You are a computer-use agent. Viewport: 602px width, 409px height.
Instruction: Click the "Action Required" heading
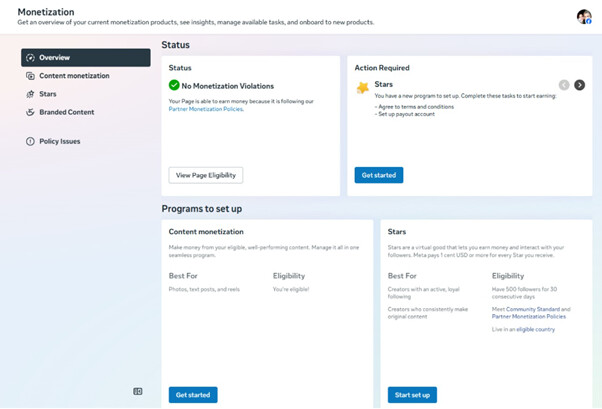pos(382,68)
